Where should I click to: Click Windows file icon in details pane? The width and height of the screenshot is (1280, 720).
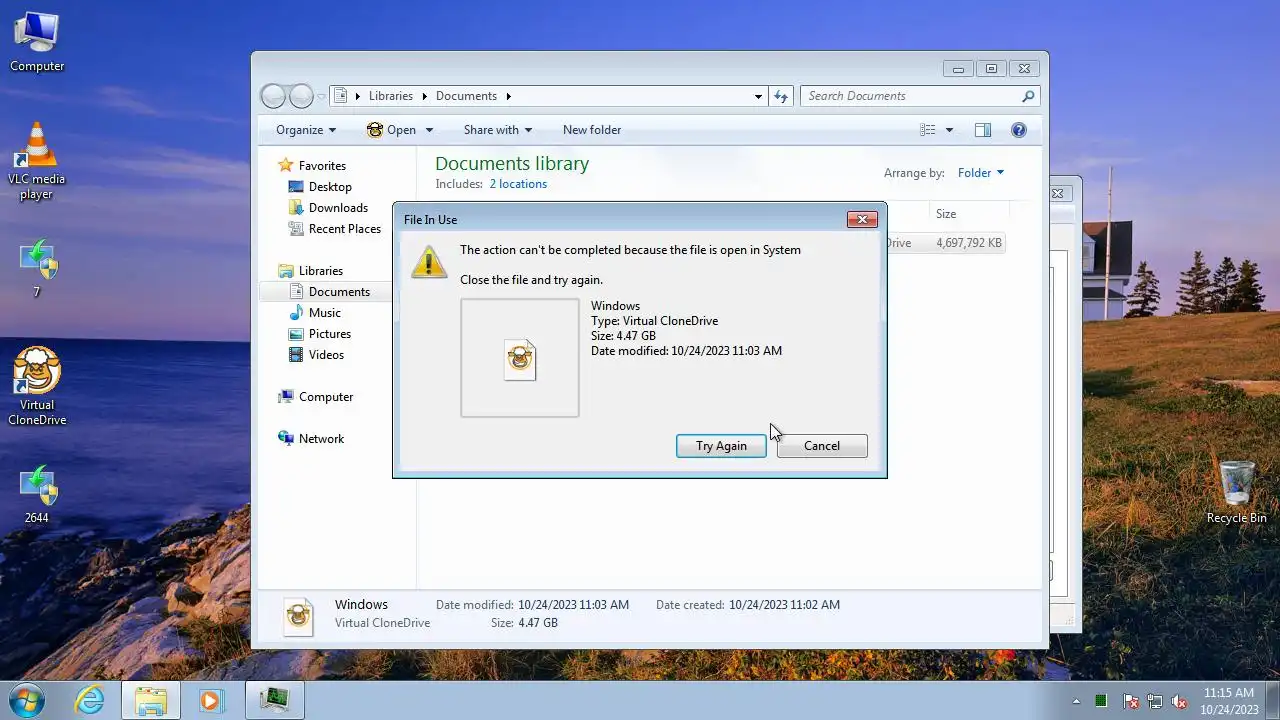(298, 615)
